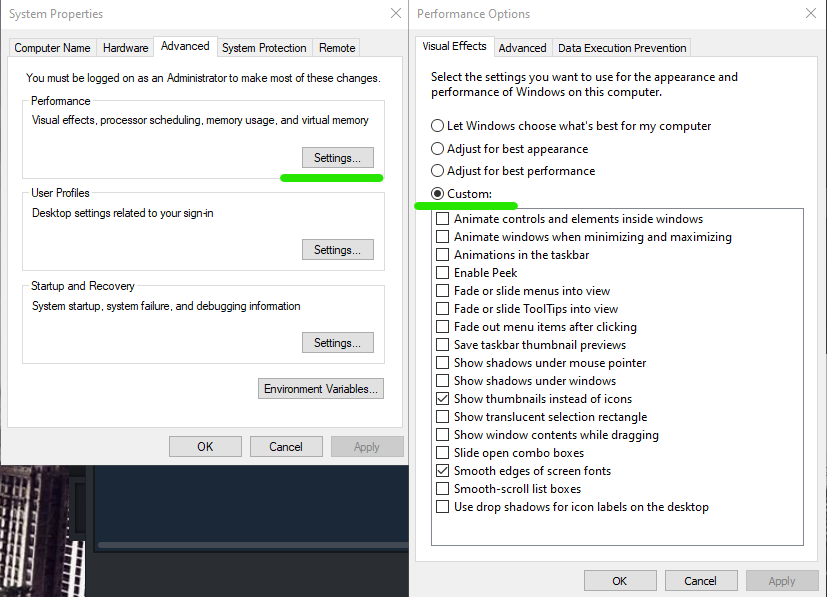Select Adjust for best appearance
Viewport: 827px width, 597px height.
click(x=509, y=149)
